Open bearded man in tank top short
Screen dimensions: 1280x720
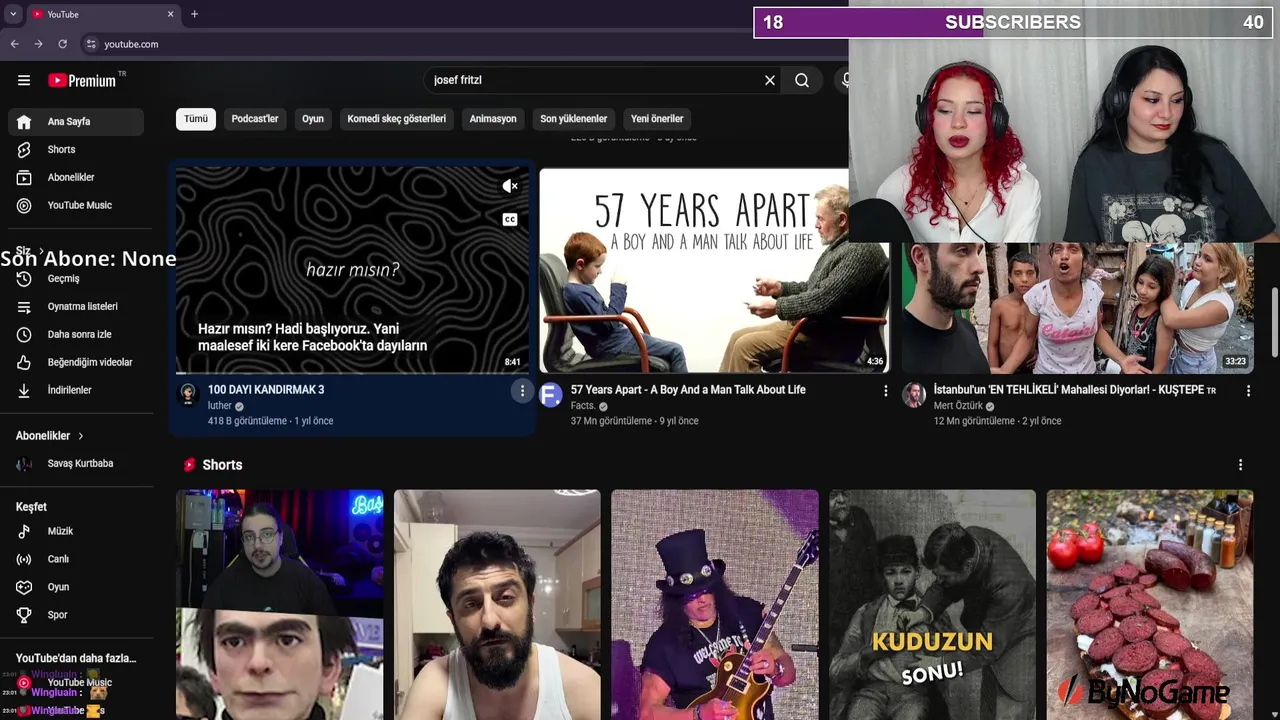click(x=497, y=605)
